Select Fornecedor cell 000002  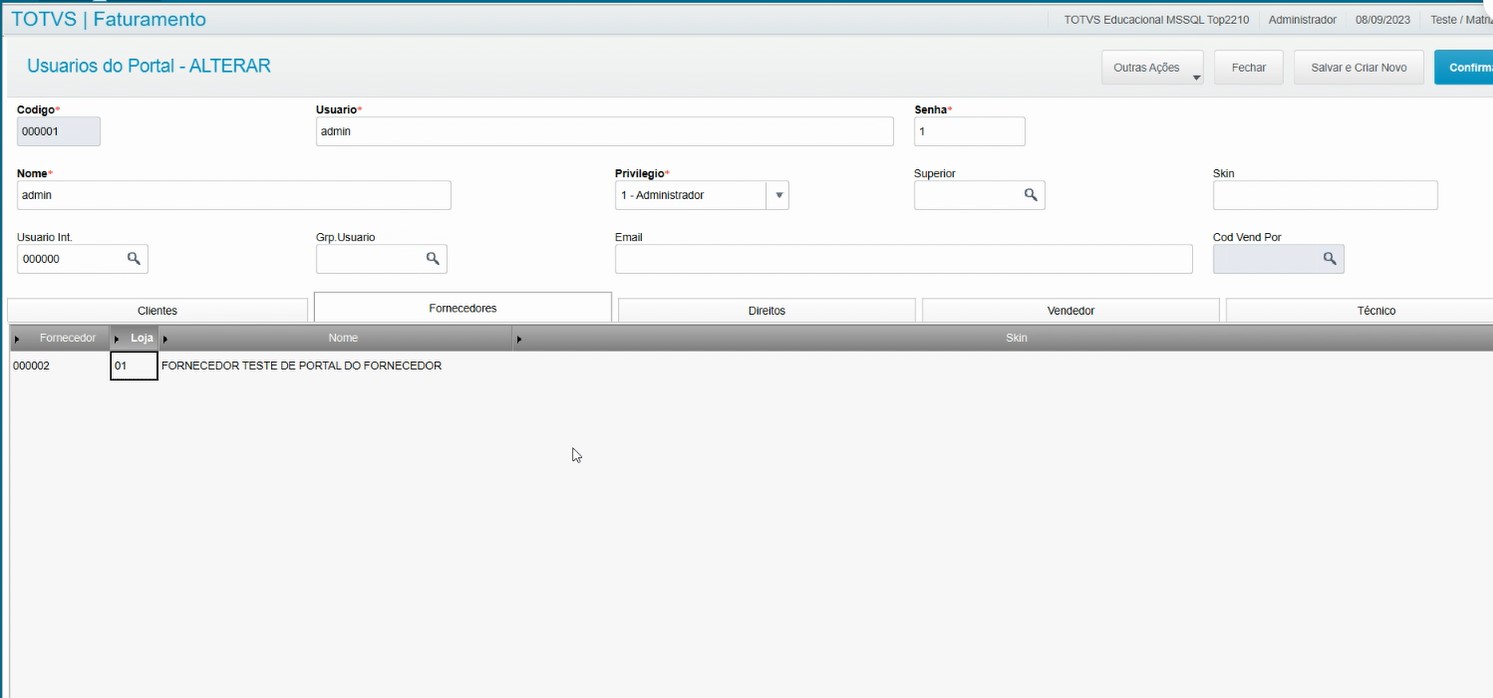point(59,366)
